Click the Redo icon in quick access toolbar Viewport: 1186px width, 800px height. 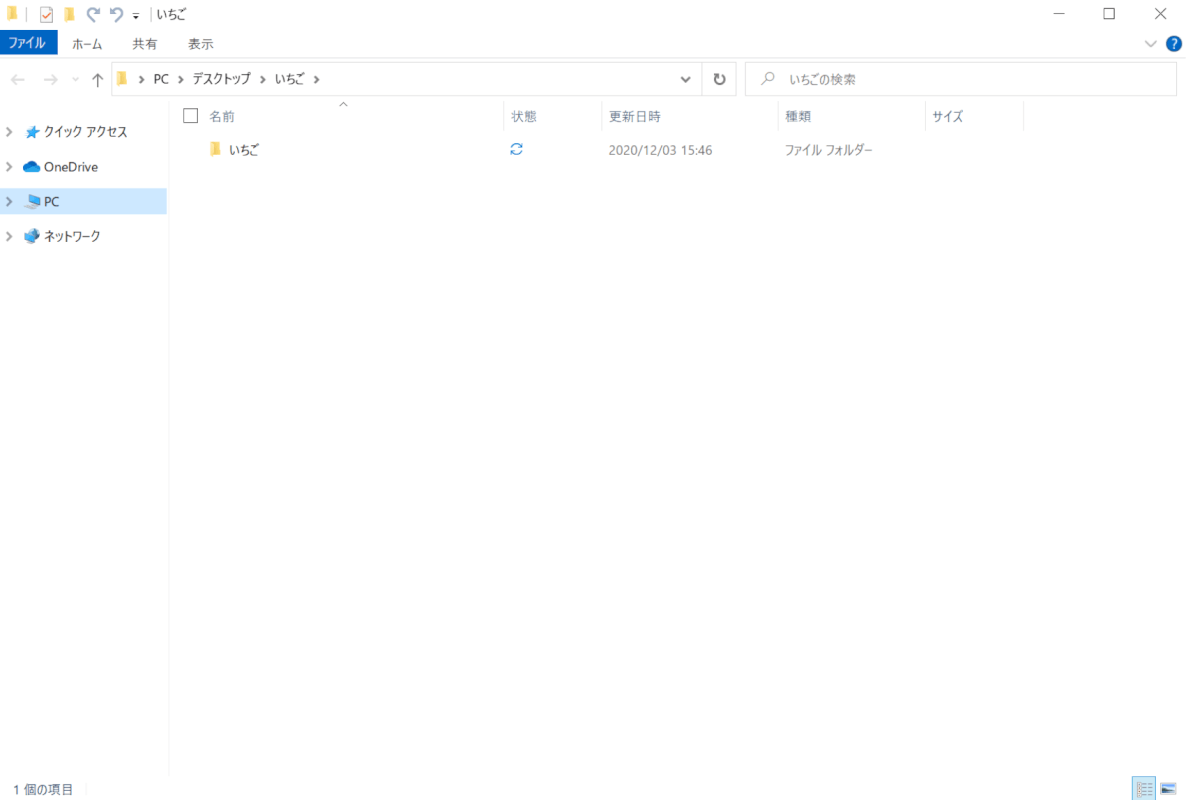click(x=93, y=14)
